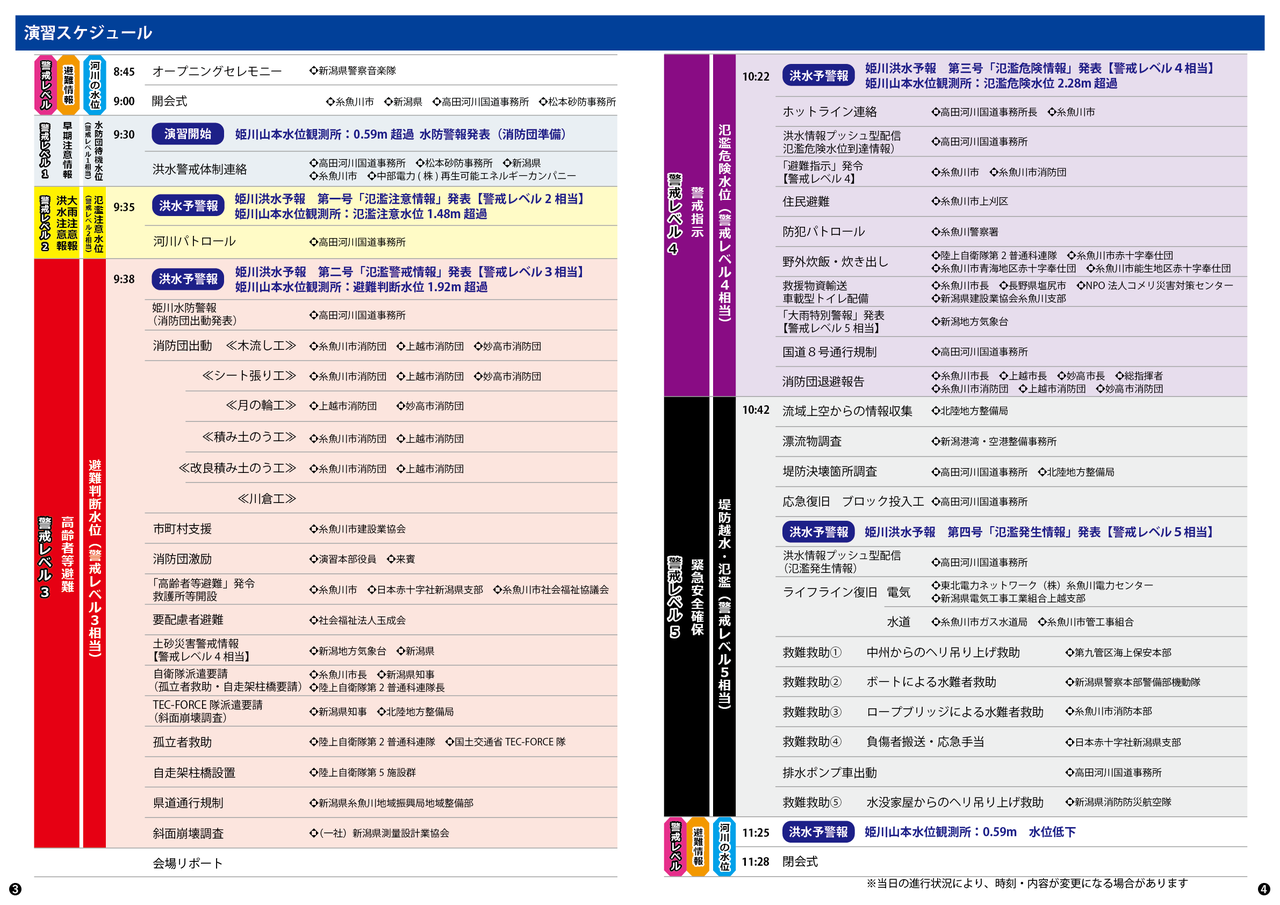Click the 洪水警戒体制連絡 row
The height and width of the screenshot is (905, 1280).
(x=381, y=169)
